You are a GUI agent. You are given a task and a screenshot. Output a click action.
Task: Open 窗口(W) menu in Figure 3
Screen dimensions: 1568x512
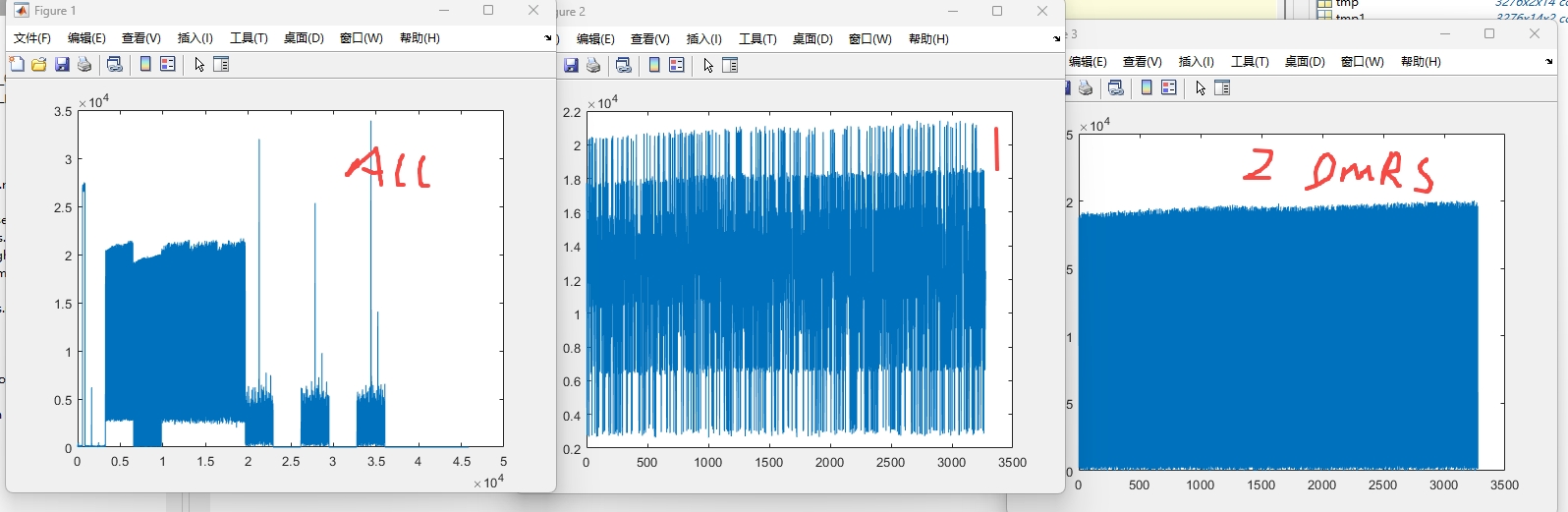1363,61
